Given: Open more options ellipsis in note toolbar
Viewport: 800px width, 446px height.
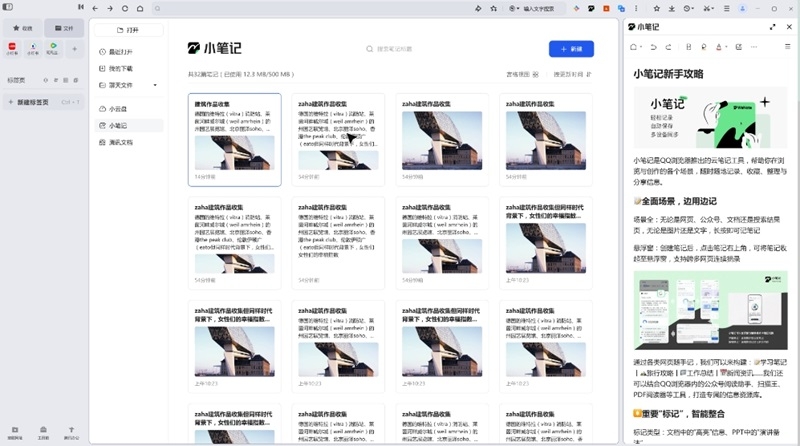Looking at the screenshot, I should tap(754, 47).
